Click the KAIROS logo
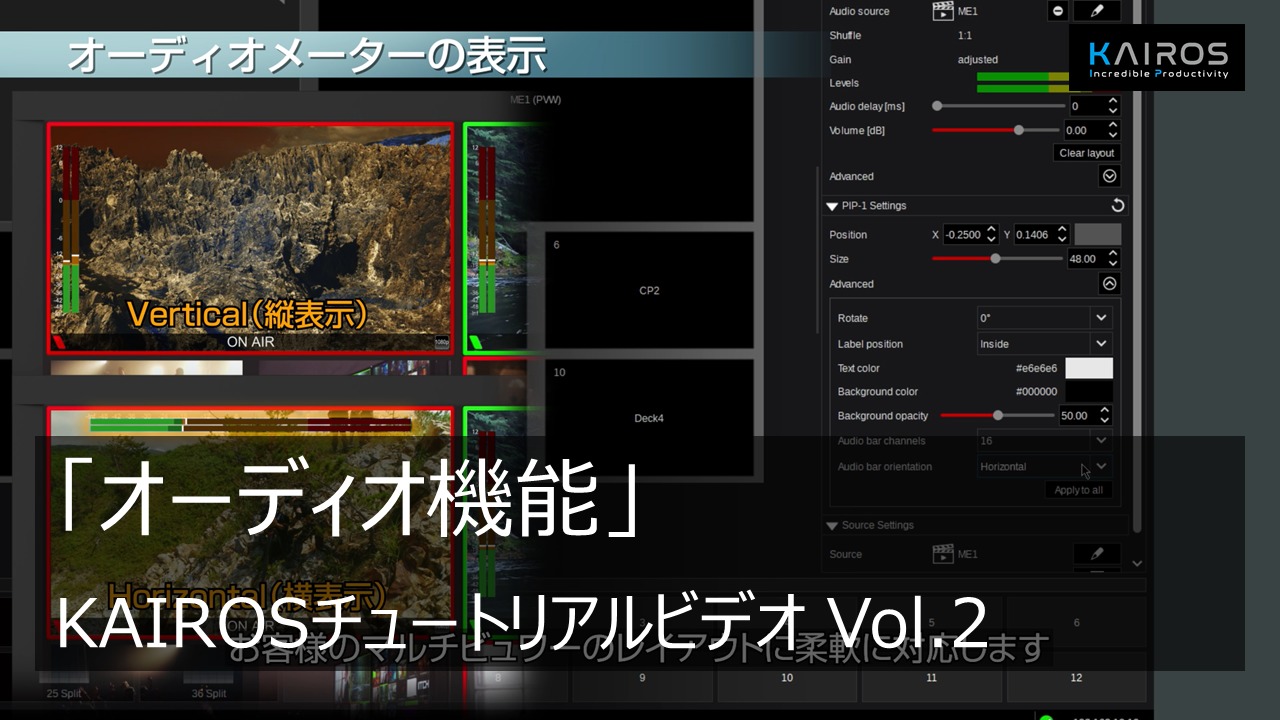 point(1157,58)
